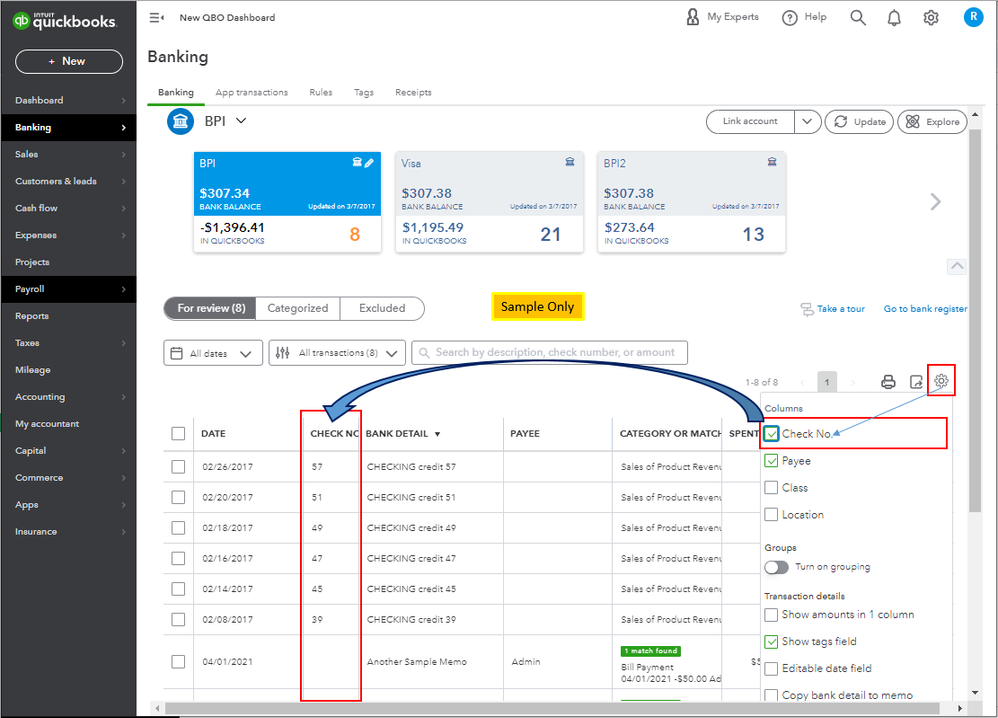Screen dimensions: 998x718
Task: Show next account cards with right chevron
Action: [935, 202]
